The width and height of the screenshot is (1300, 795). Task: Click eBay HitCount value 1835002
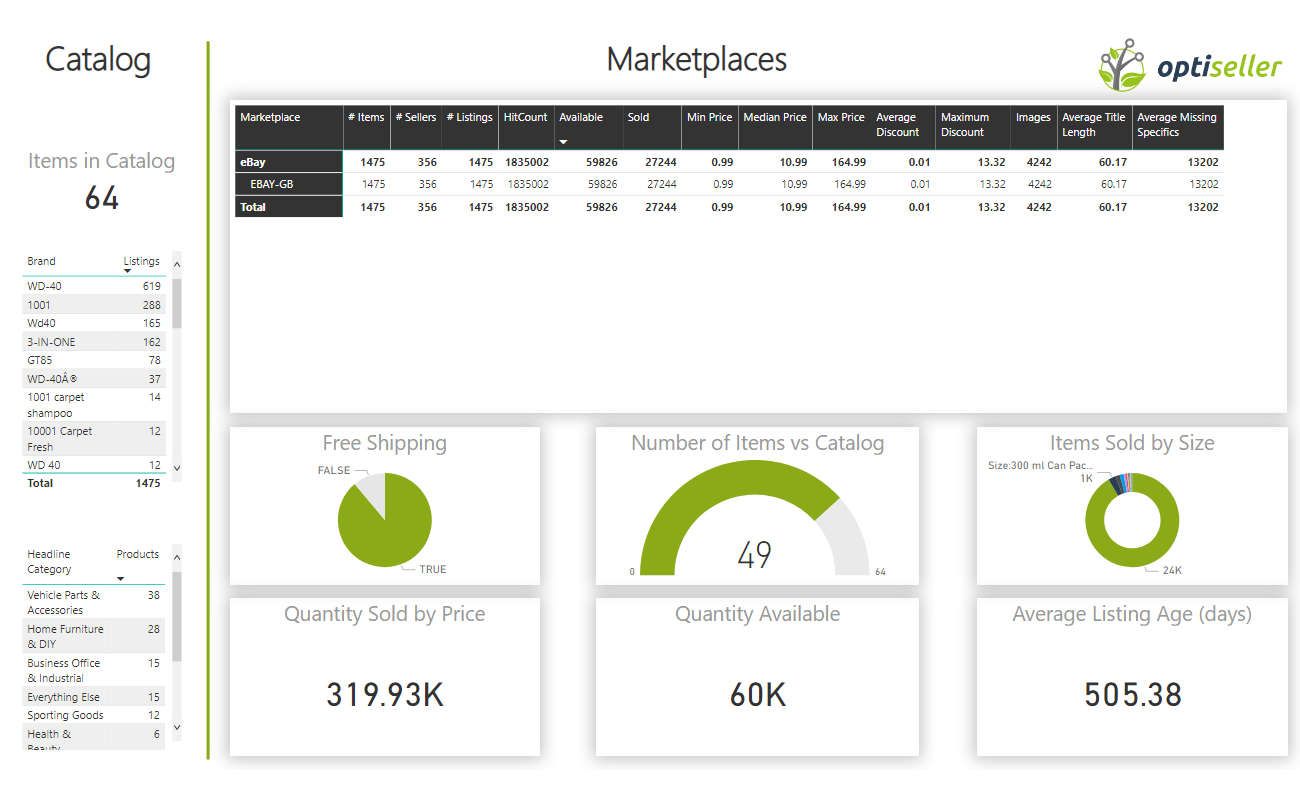pos(526,162)
